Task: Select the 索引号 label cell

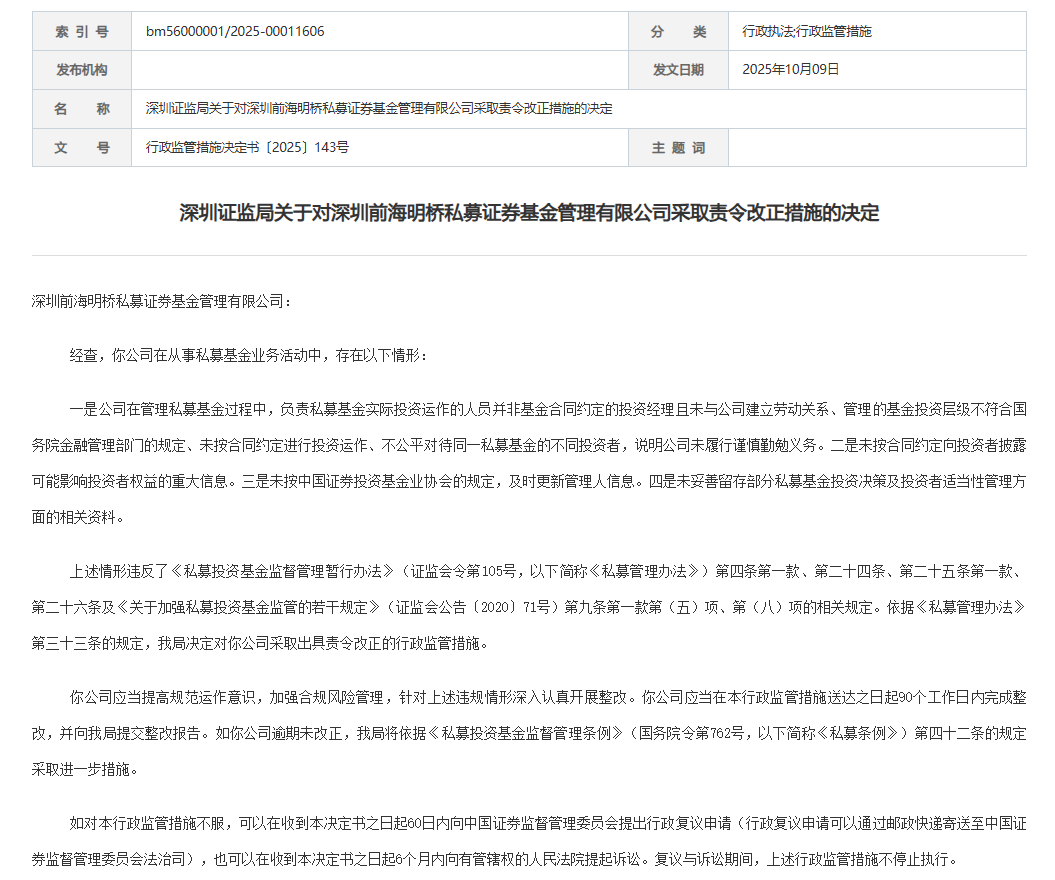Action: 82,31
